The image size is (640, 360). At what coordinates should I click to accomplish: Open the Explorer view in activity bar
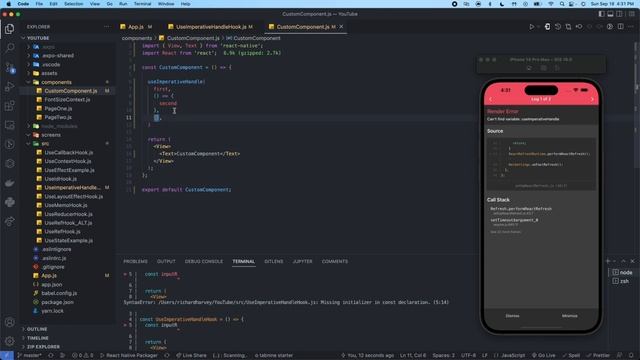tap(9, 29)
